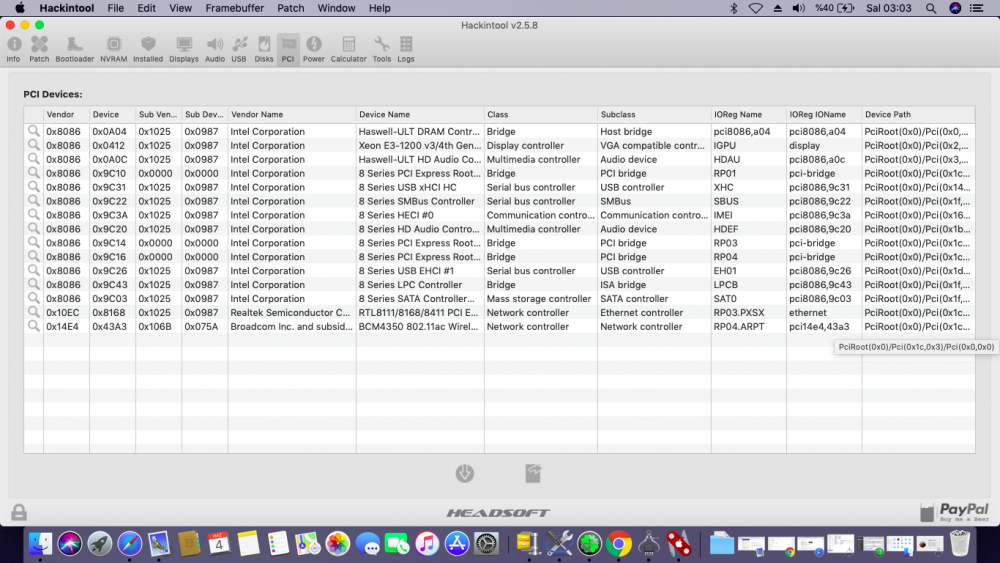
Task: Click the lock icon at bottom left
Action: (19, 513)
